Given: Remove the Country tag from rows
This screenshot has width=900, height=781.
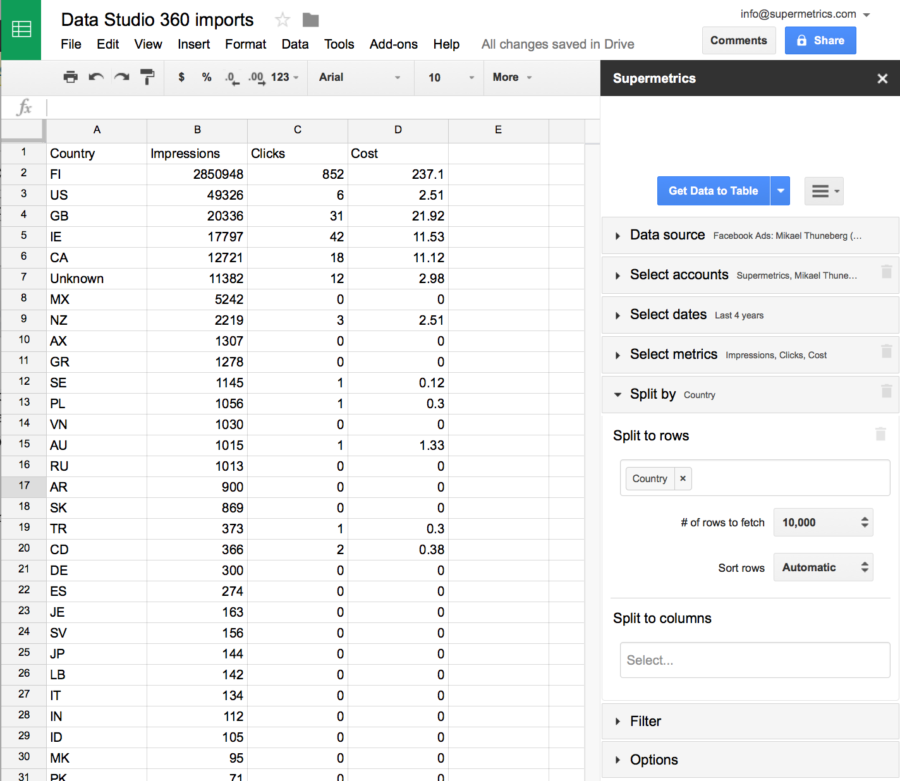Looking at the screenshot, I should [682, 479].
